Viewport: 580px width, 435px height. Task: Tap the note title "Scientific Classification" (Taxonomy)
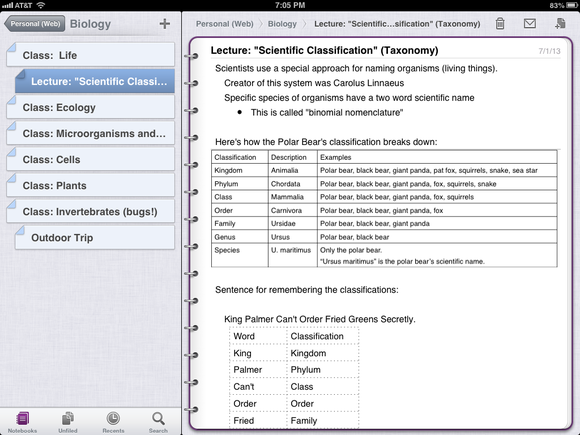click(324, 50)
